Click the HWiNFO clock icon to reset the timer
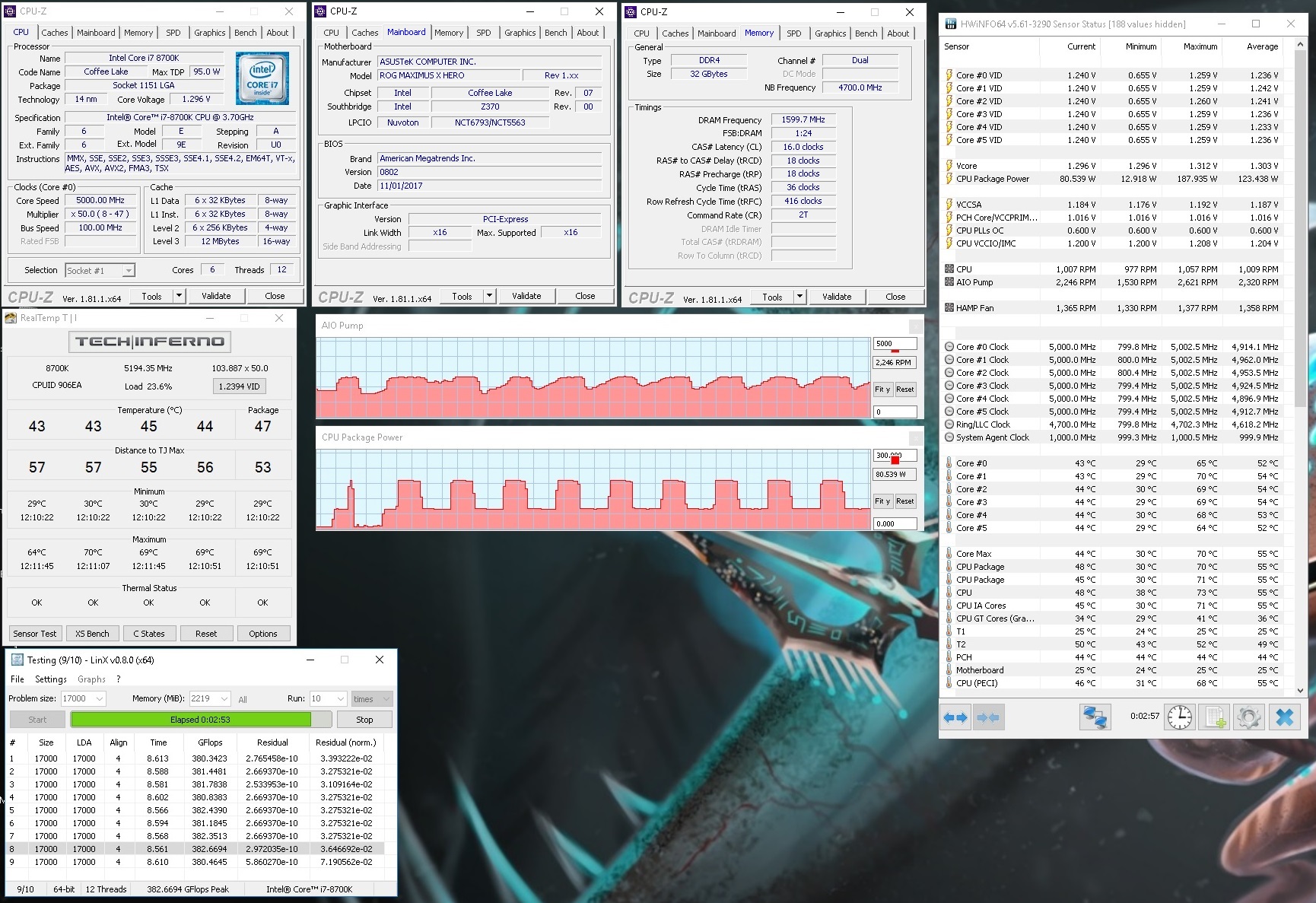The width and height of the screenshot is (1316, 903). point(1180,717)
